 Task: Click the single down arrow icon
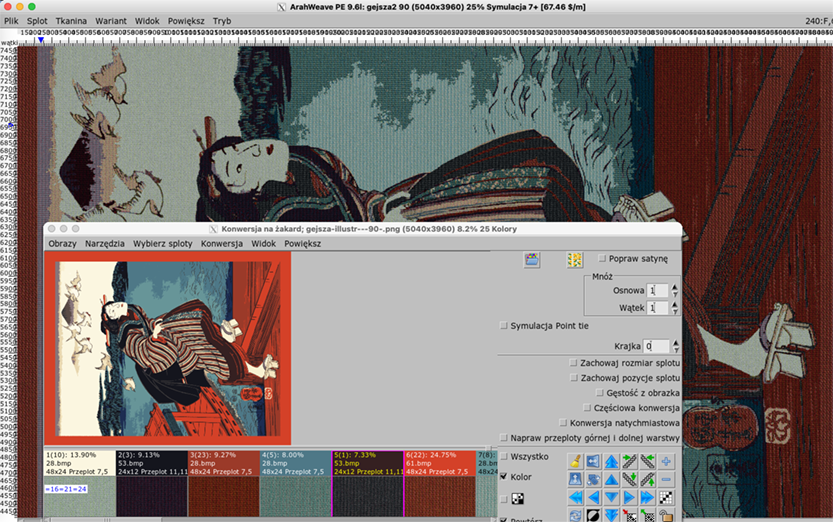pyautogui.click(x=611, y=498)
